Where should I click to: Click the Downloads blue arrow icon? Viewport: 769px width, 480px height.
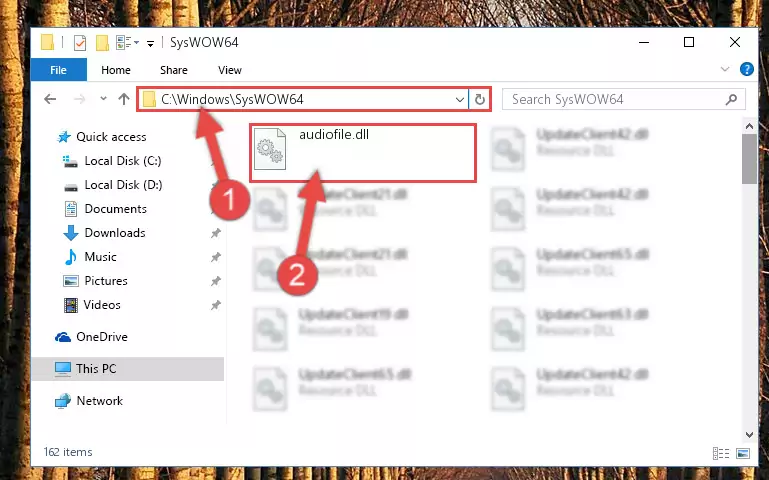71,233
